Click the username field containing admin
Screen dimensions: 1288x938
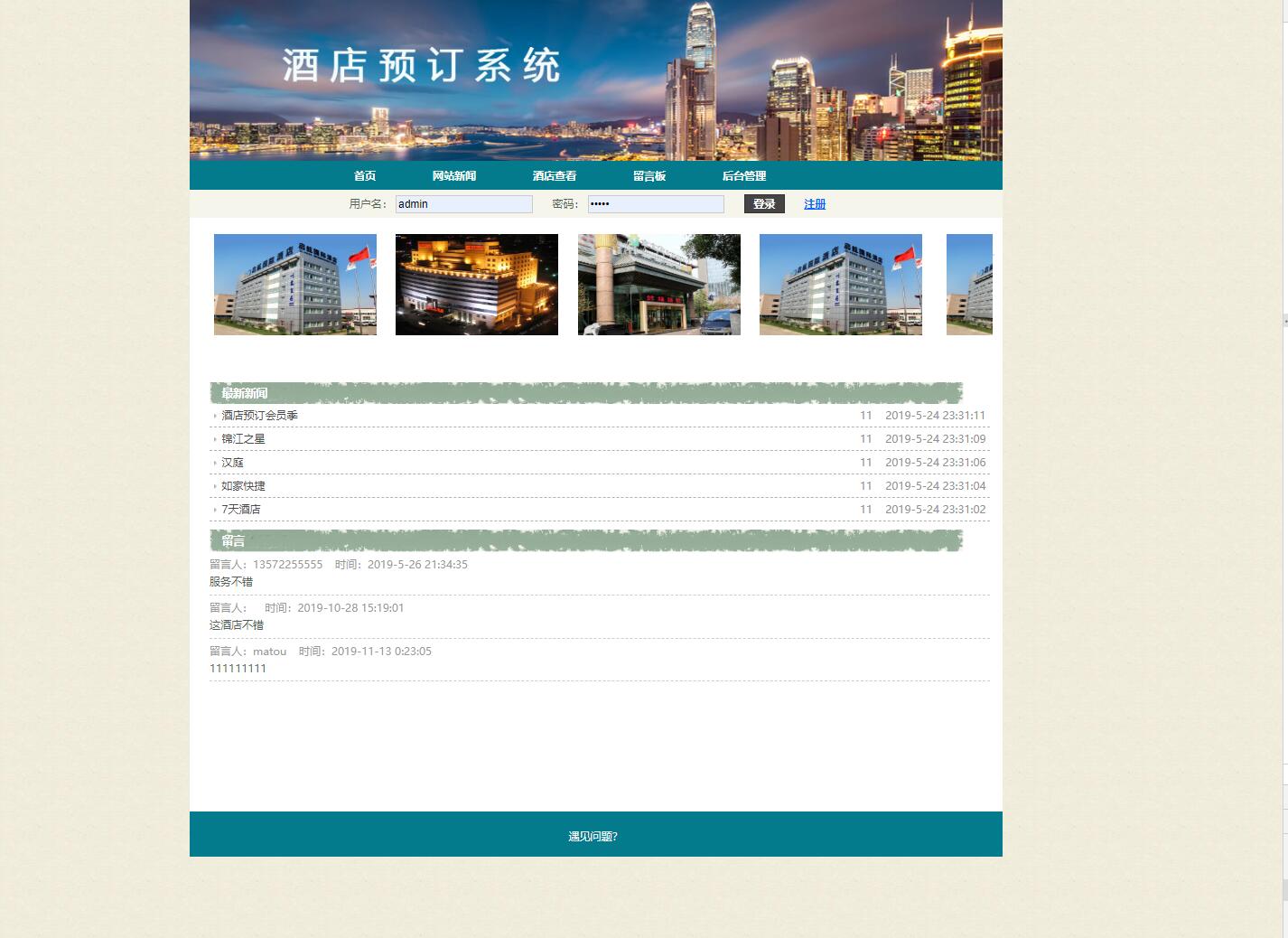click(463, 203)
